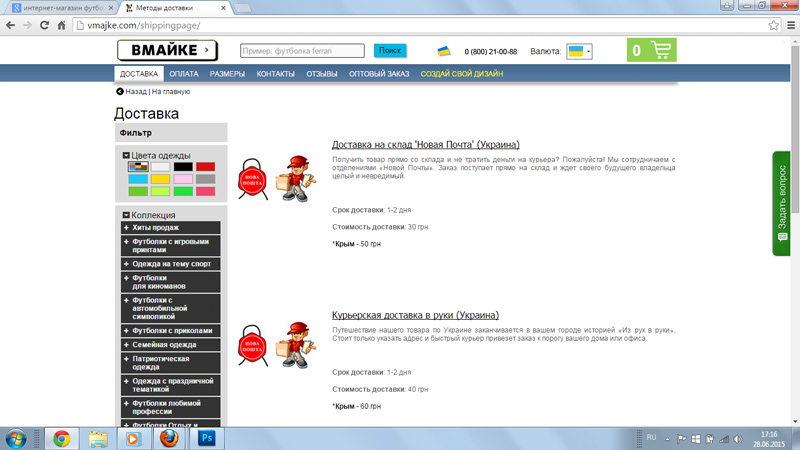Collapse the Цвета одежды filter section
800x450 pixels.
(x=126, y=155)
